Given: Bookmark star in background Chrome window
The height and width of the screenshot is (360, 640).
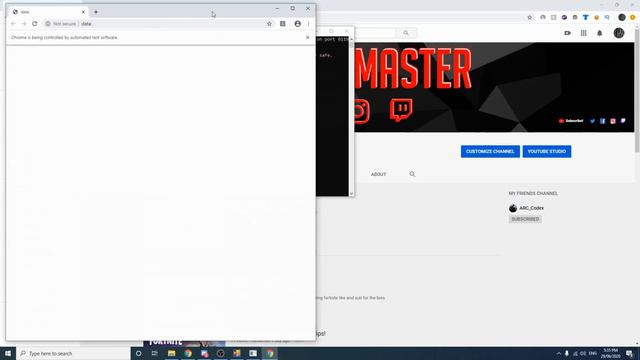Looking at the screenshot, I should [x=529, y=18].
